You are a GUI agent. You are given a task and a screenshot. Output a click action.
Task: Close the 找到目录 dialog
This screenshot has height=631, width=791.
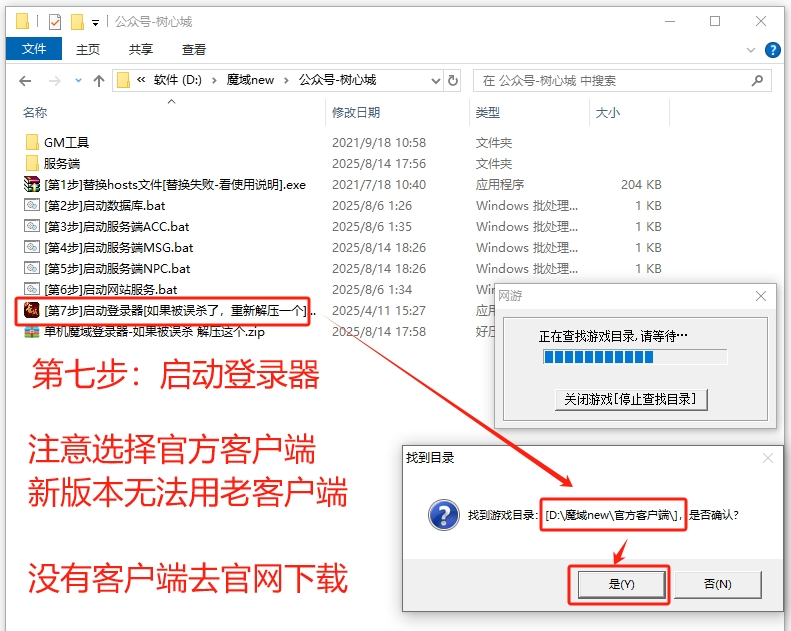768,458
